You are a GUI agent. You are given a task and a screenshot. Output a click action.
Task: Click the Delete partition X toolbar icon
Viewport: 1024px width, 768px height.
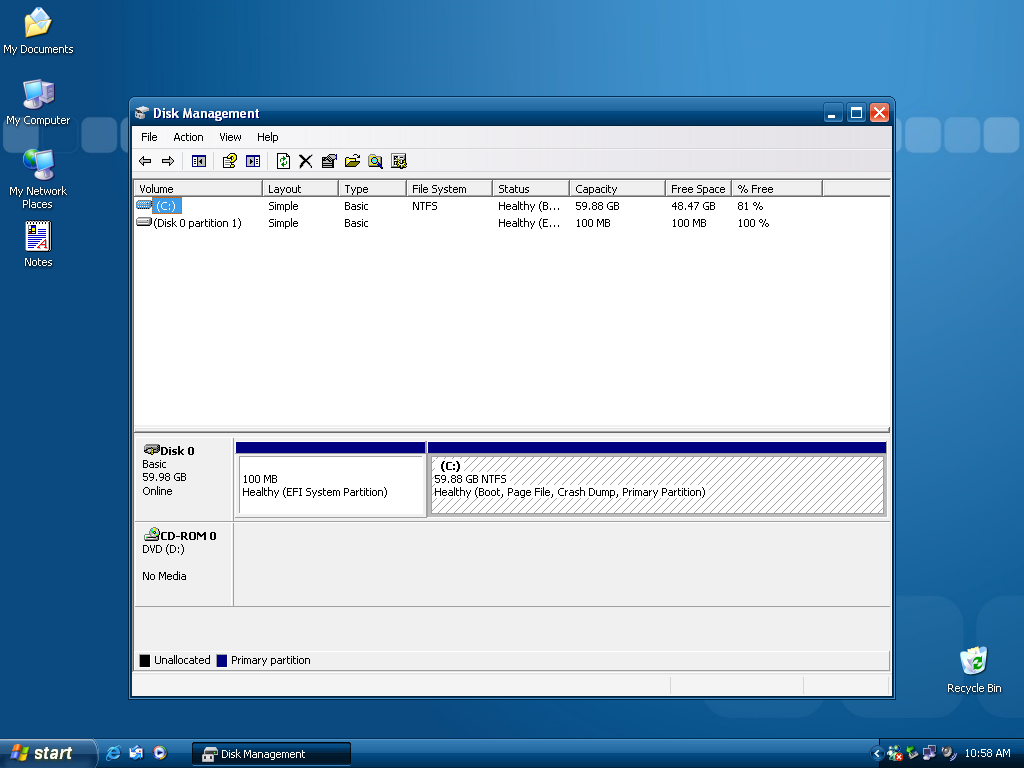point(306,161)
